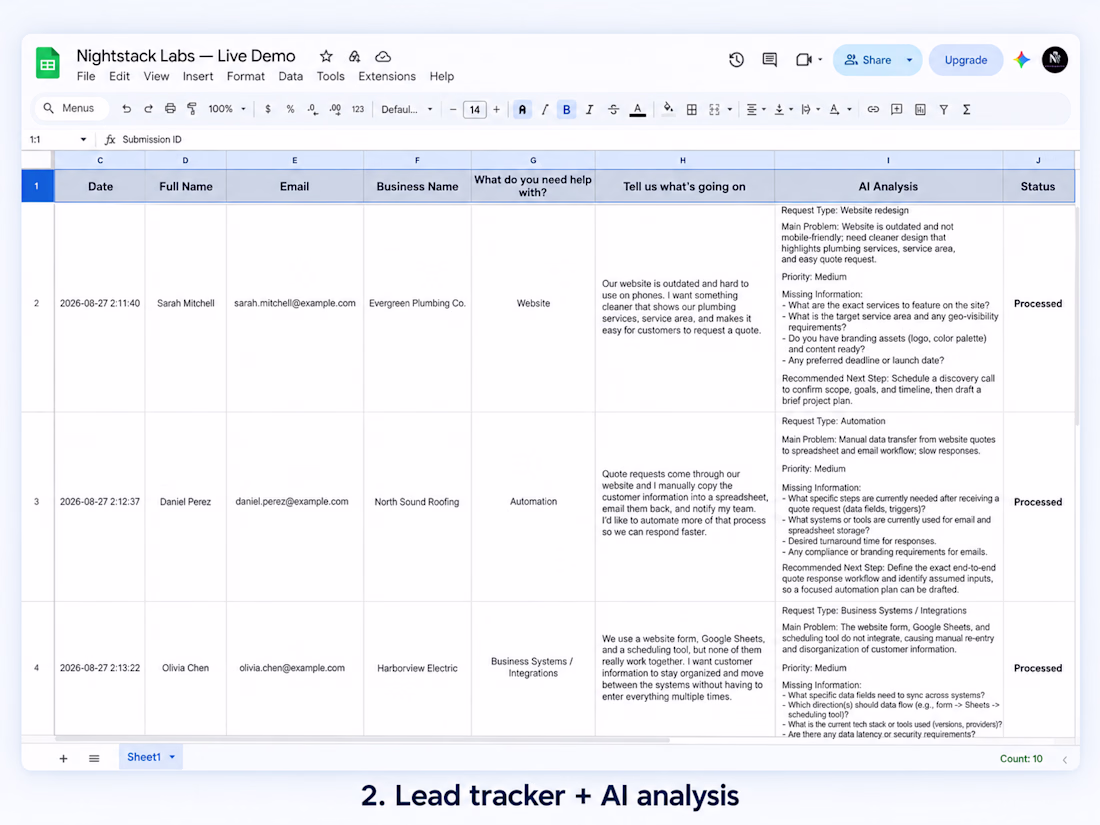Click the Upgrade button
This screenshot has height=825, width=1100.
point(965,60)
